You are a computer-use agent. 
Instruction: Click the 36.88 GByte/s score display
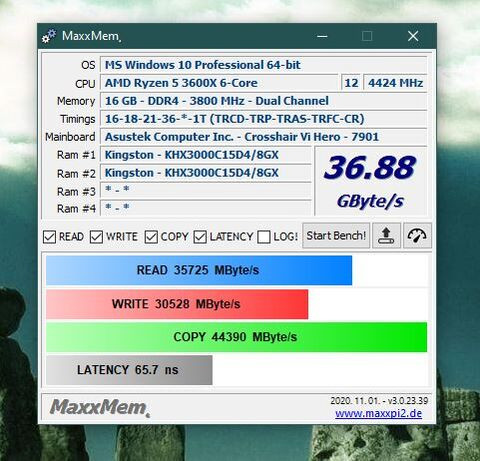point(371,181)
